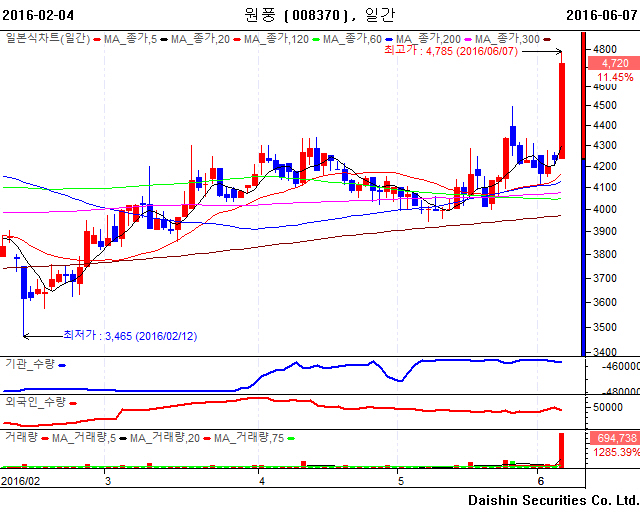
Task: Click the 1285.39% volume change value
Action: click(x=616, y=452)
